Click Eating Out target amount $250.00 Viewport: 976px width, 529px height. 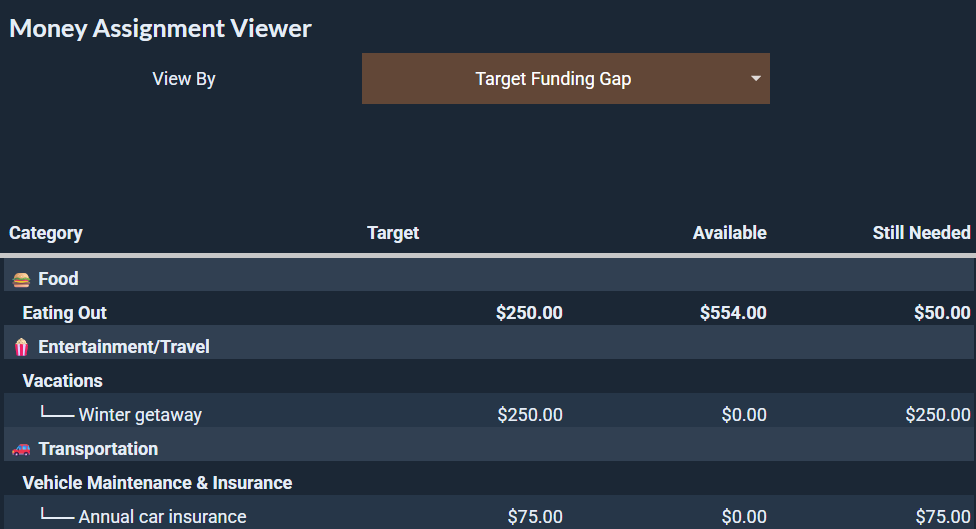(x=529, y=312)
